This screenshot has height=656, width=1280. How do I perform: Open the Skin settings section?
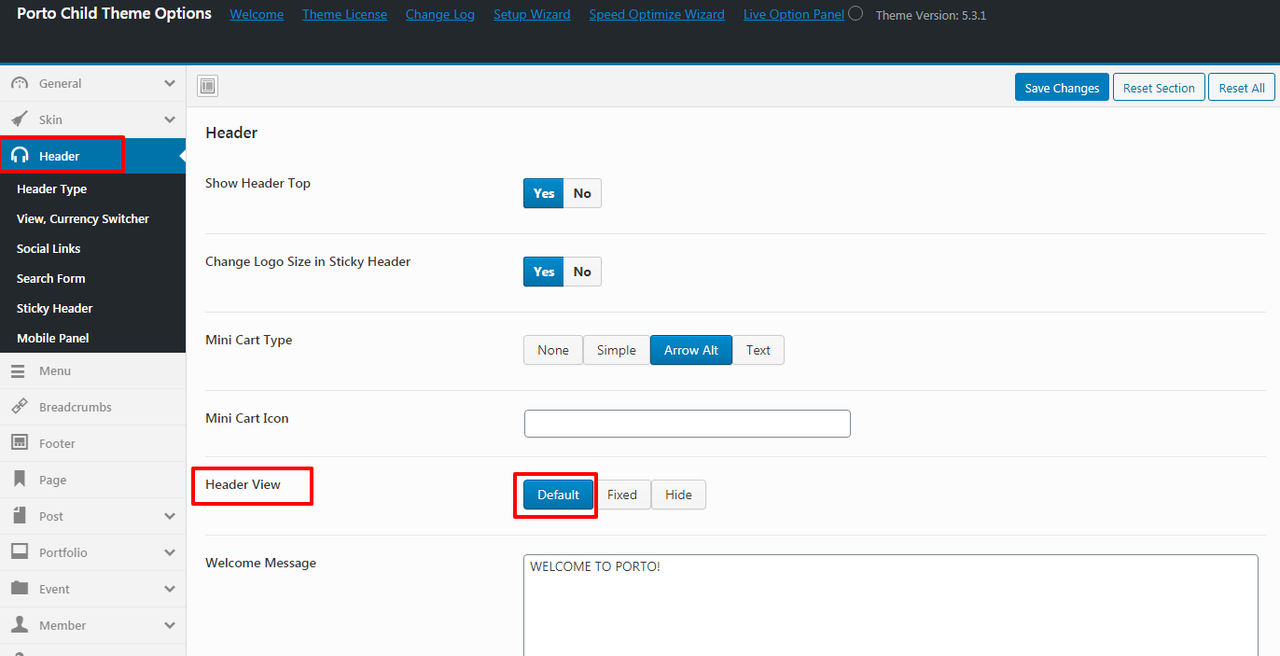click(93, 119)
